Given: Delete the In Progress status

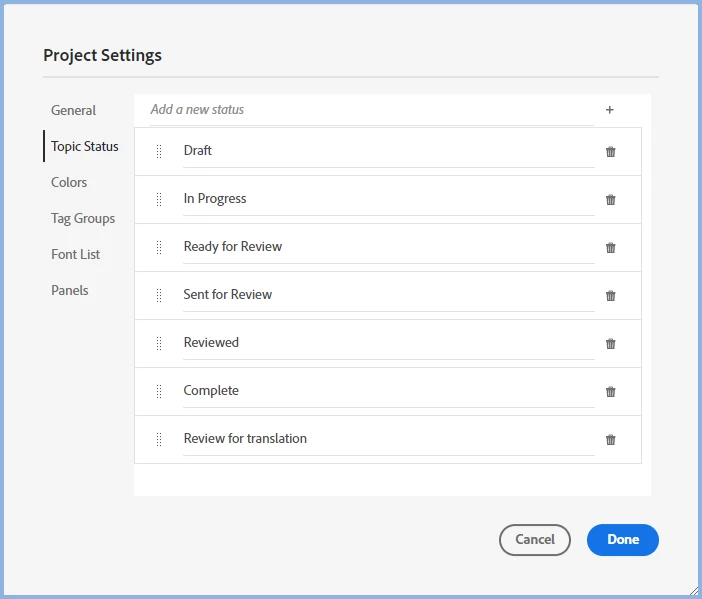Looking at the screenshot, I should (x=611, y=200).
